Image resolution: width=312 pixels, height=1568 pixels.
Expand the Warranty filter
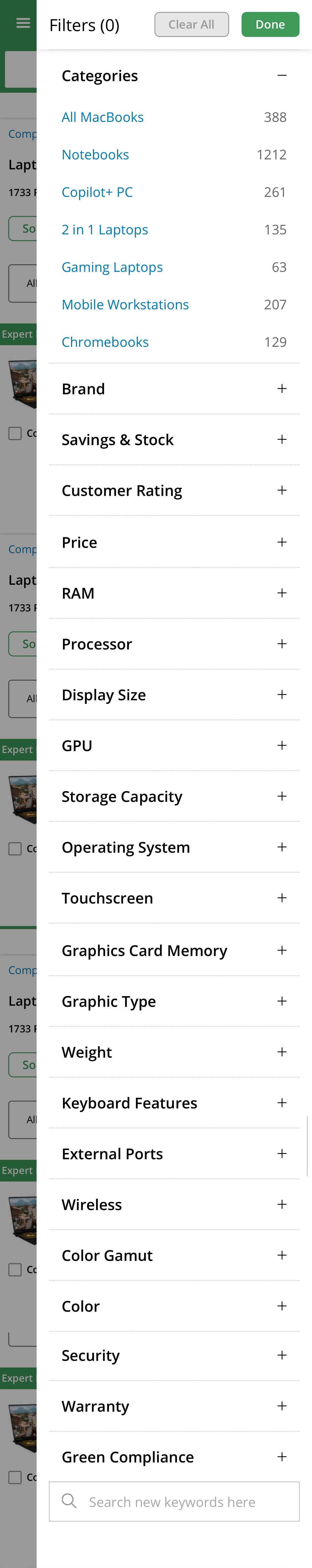tap(282, 1406)
